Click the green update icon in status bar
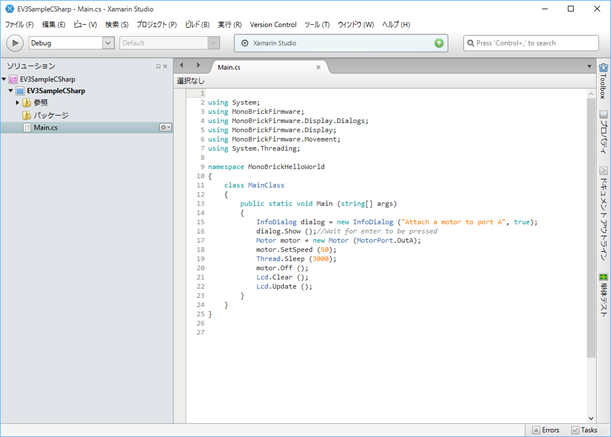 click(x=439, y=43)
